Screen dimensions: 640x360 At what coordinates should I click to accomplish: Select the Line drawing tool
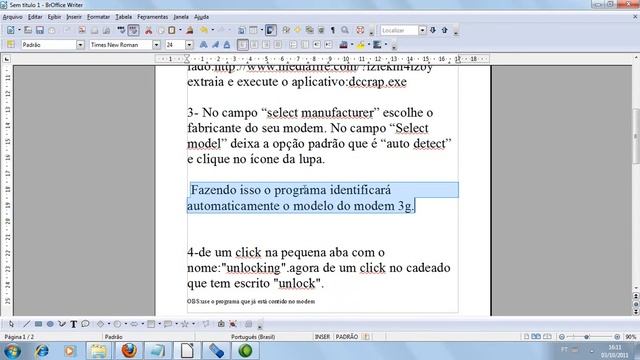tap(27, 324)
